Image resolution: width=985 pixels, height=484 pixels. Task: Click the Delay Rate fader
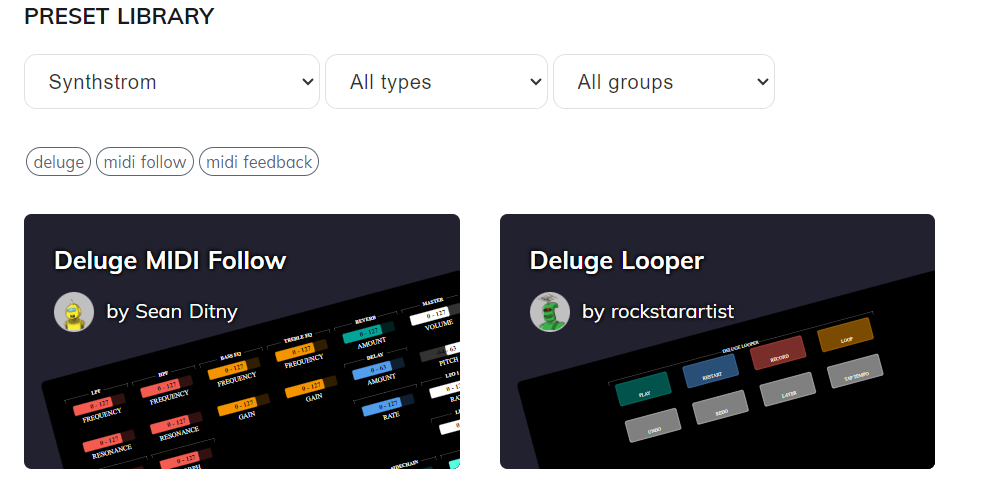[388, 404]
